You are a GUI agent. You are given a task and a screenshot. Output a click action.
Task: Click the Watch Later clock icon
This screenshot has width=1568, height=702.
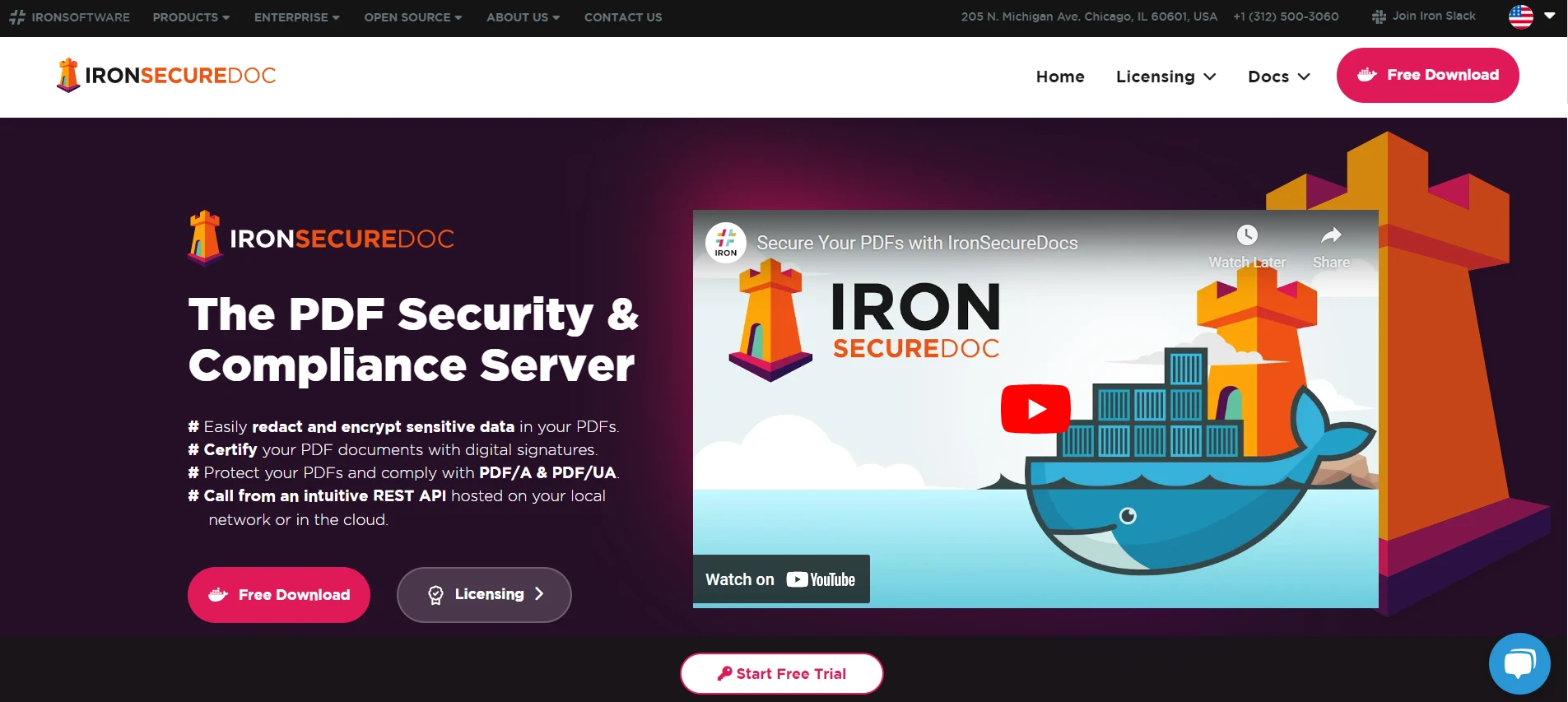tap(1247, 235)
